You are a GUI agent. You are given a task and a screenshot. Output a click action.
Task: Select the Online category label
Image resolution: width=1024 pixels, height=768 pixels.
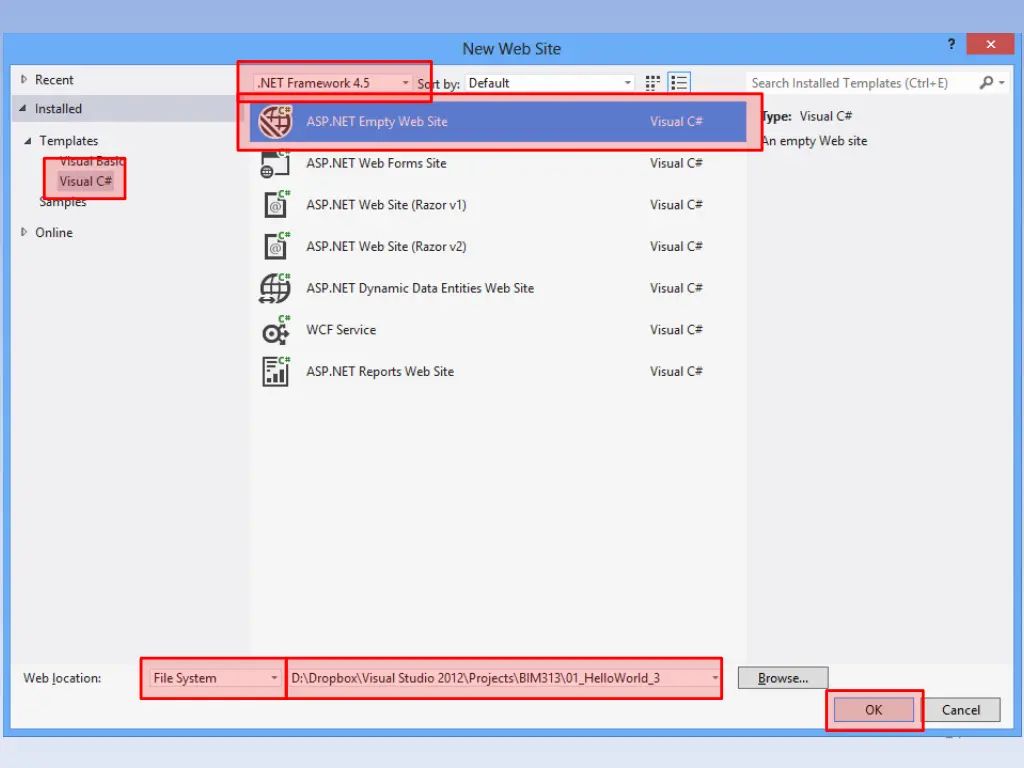54,232
